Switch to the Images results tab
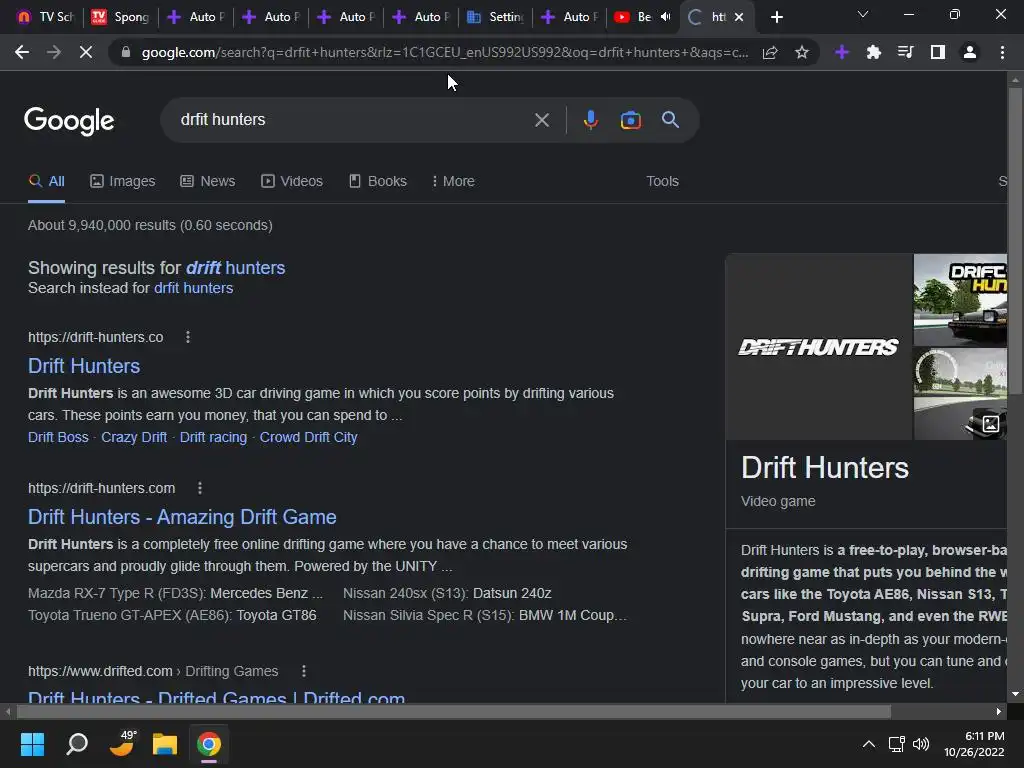The width and height of the screenshot is (1024, 768). [x=123, y=181]
